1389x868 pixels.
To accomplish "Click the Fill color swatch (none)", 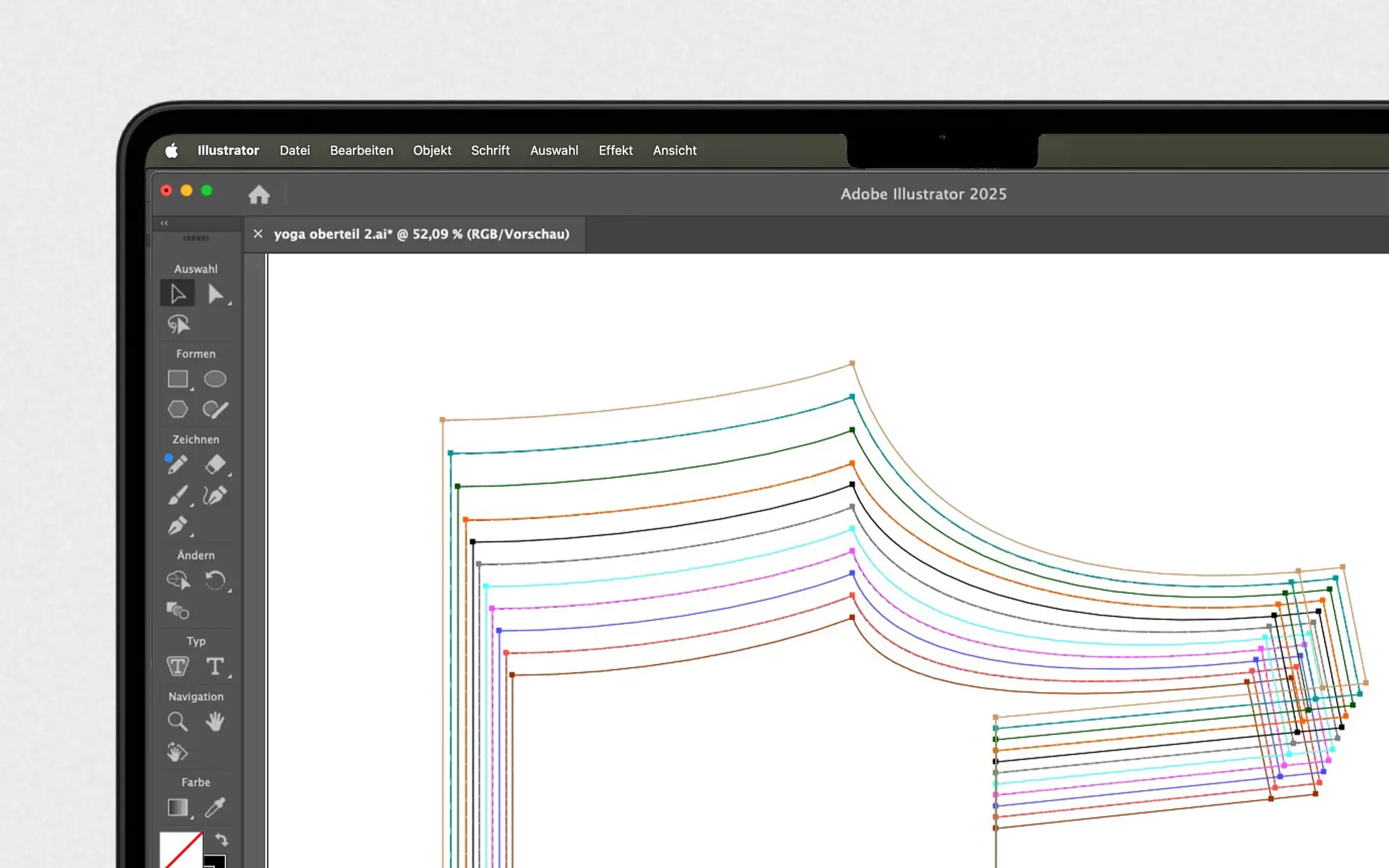I will (x=179, y=851).
